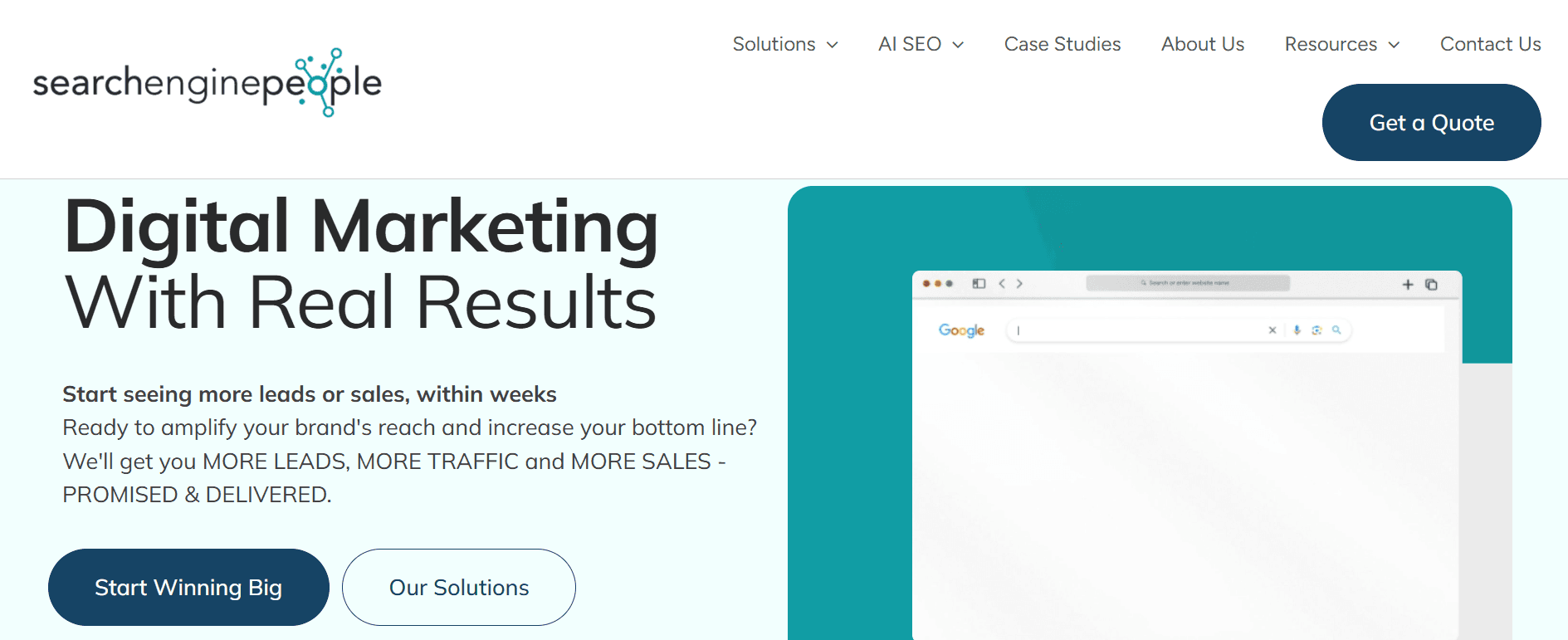Select the Google logo
Screen dimensions: 1568x640
pos(962,330)
